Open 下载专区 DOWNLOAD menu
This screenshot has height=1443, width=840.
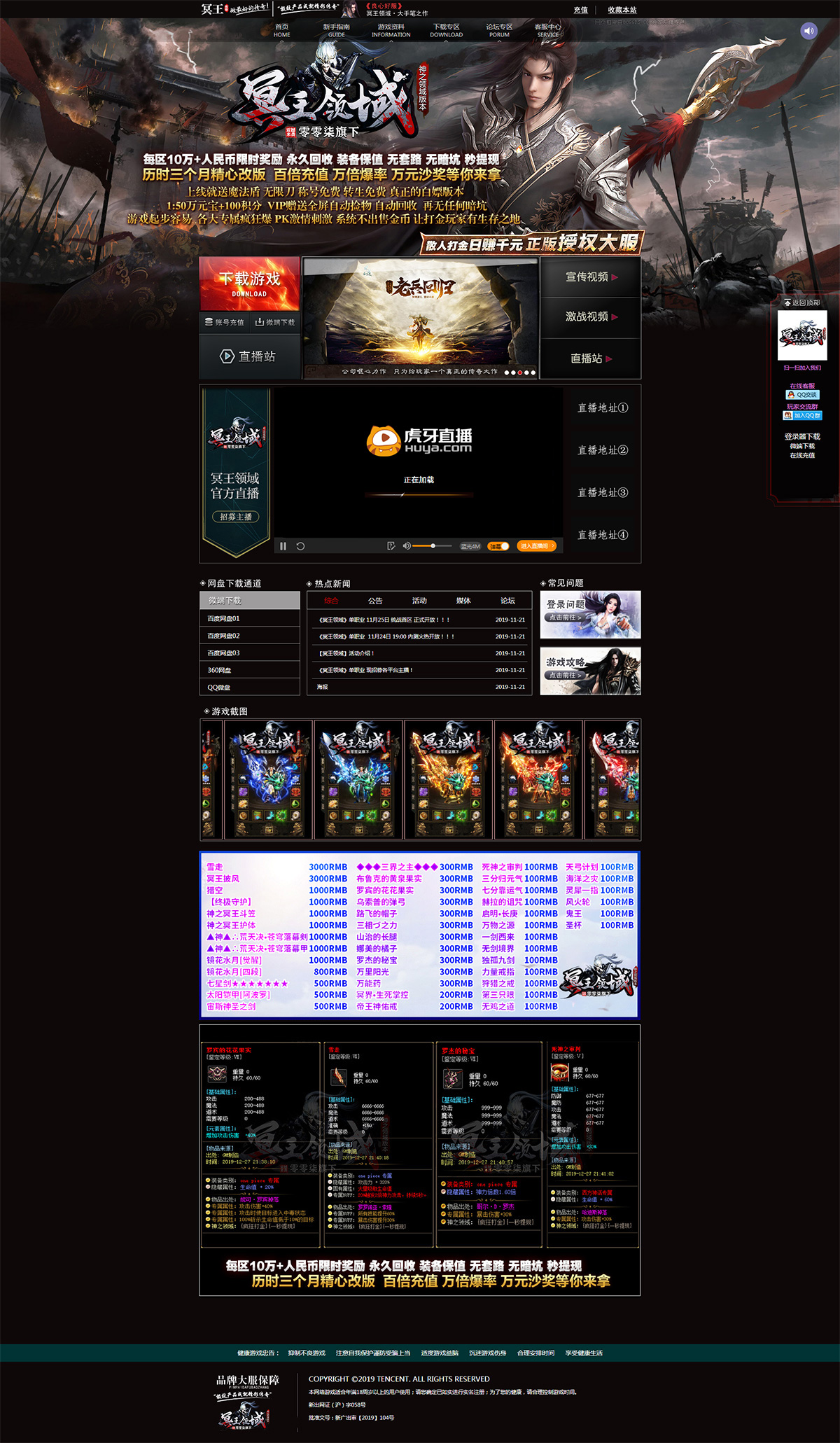click(446, 30)
